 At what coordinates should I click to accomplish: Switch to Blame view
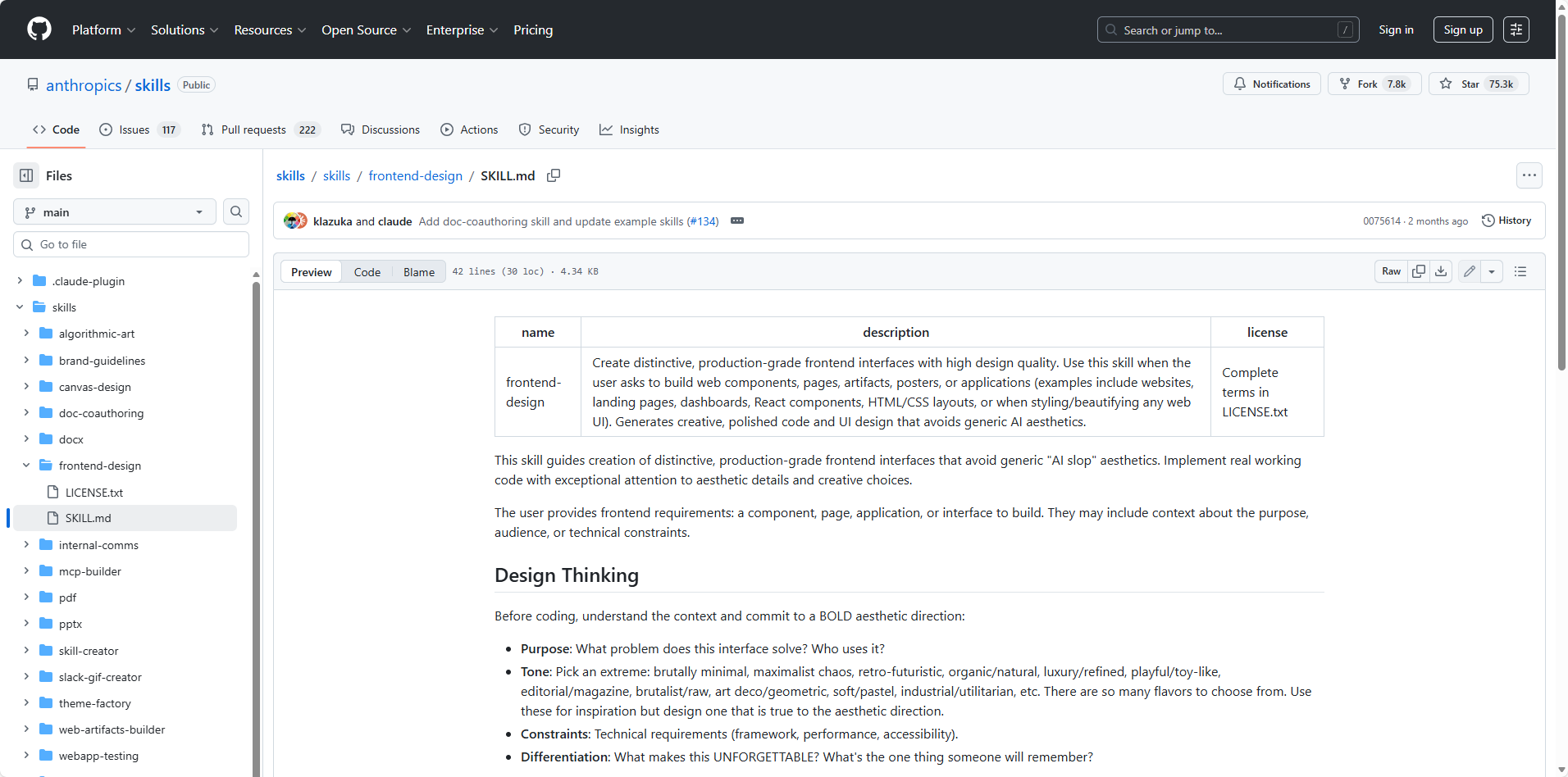click(x=418, y=272)
